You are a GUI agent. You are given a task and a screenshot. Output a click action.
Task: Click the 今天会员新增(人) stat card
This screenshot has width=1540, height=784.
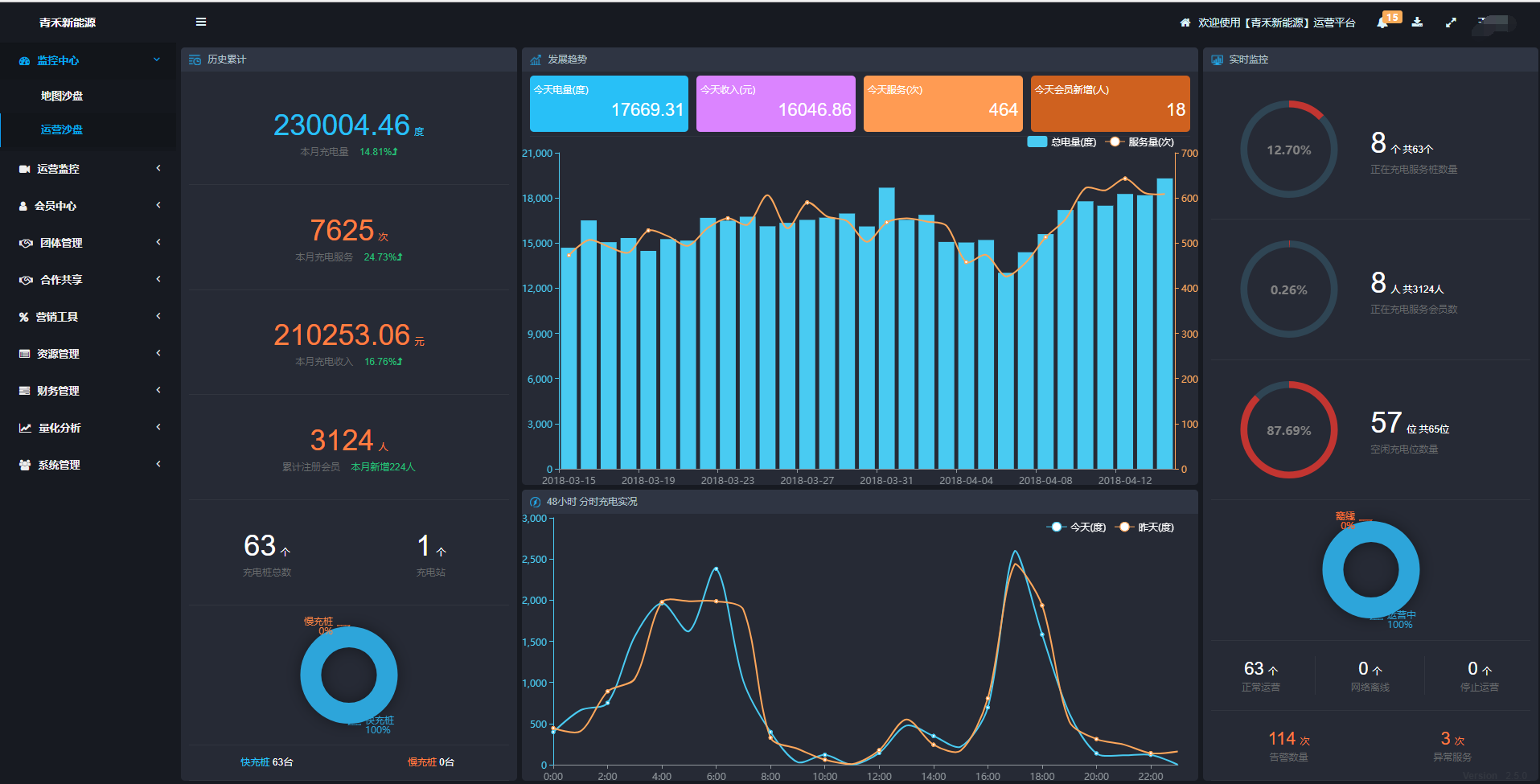click(1110, 104)
